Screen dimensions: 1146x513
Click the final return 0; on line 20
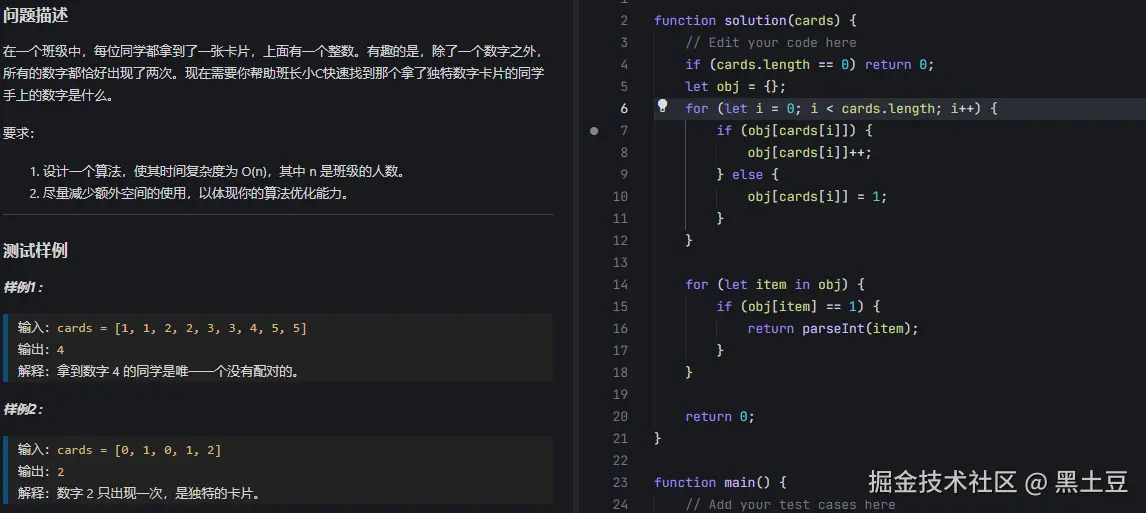point(720,417)
